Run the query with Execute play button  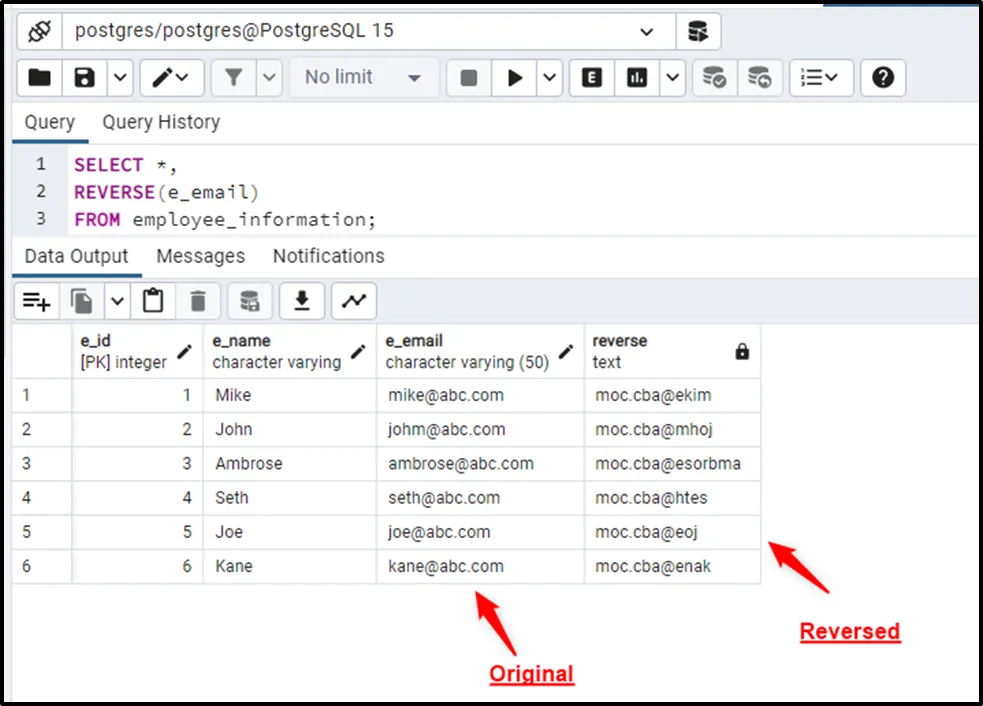coord(515,78)
